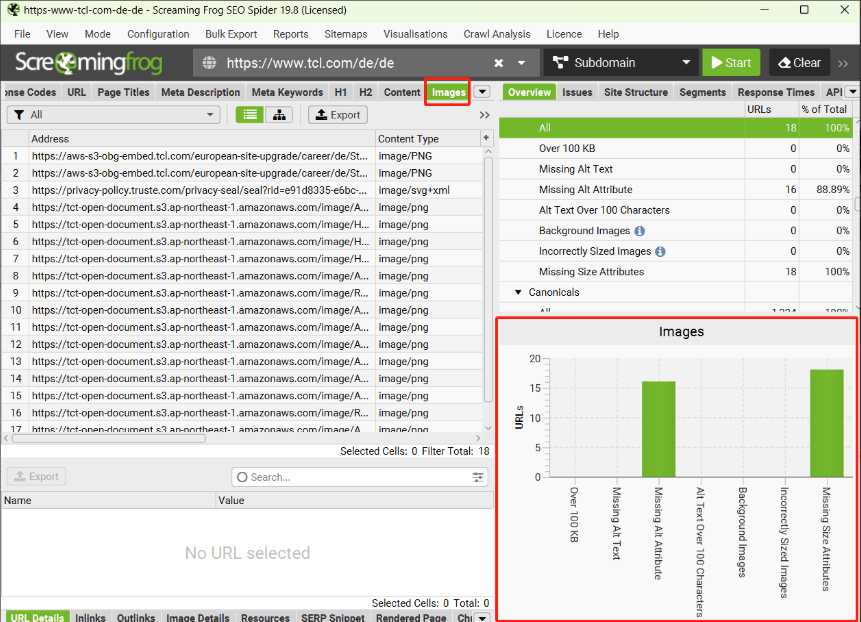
Task: Open the All filter dropdown
Action: click(x=112, y=115)
